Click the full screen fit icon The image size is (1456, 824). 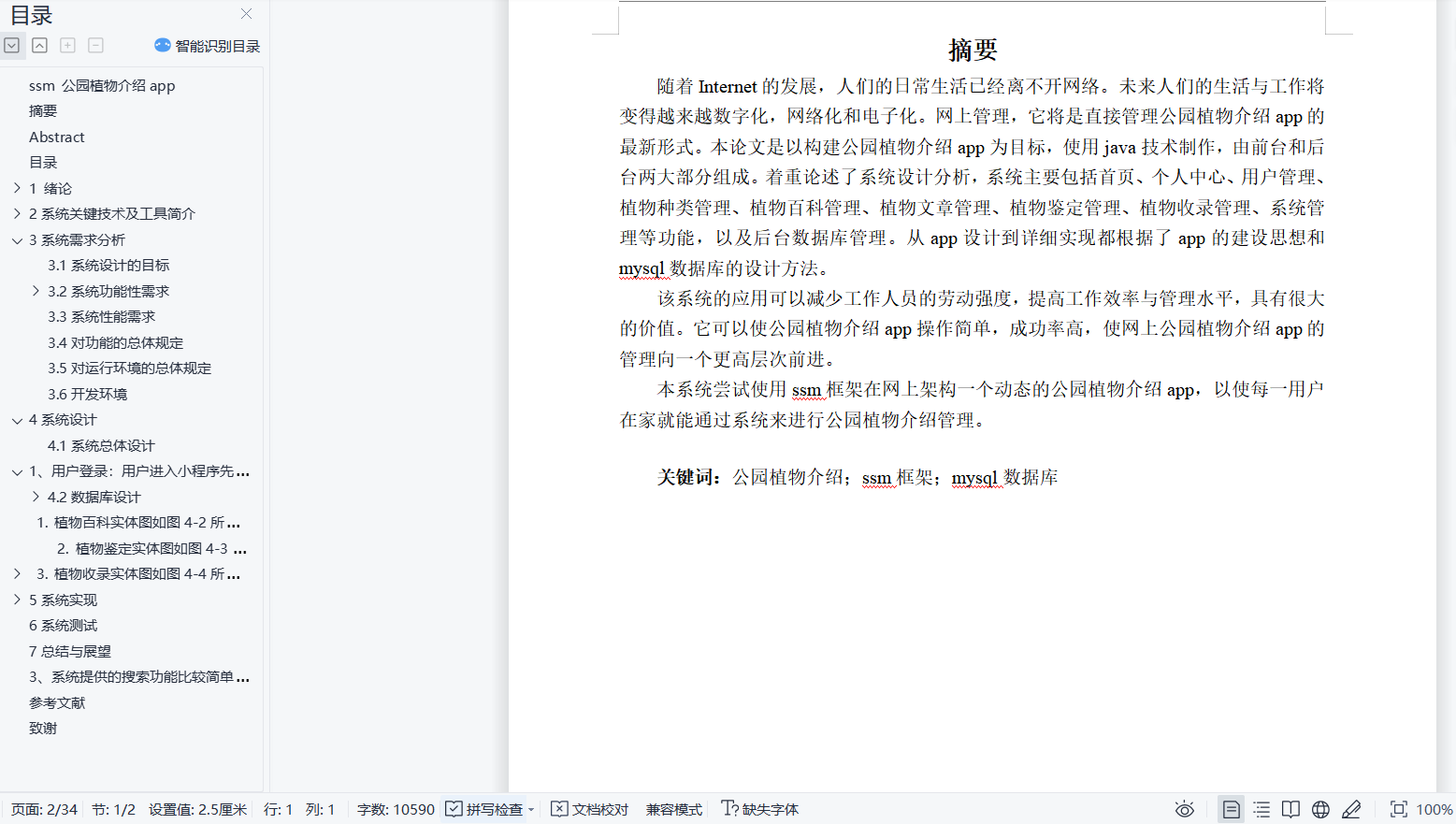[1399, 809]
